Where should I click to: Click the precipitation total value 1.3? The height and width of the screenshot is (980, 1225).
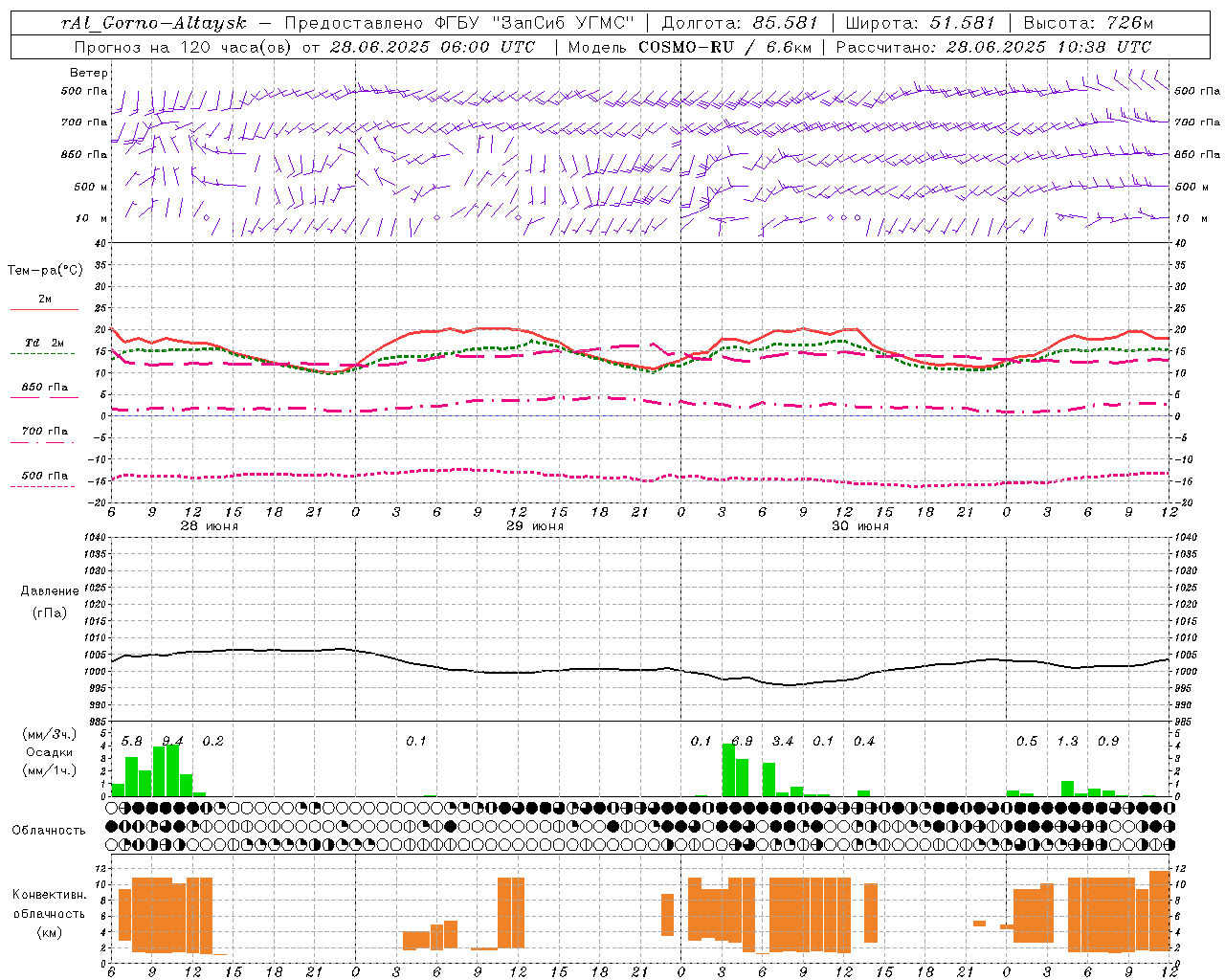1067,742
